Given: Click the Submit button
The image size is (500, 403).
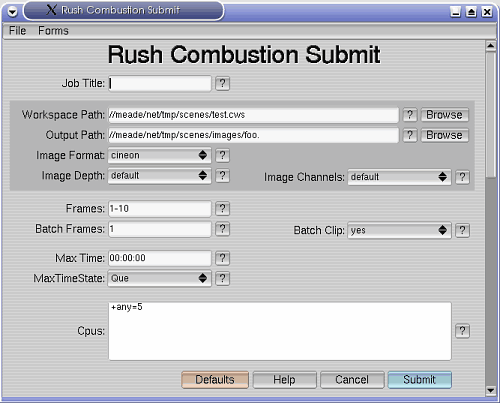Looking at the screenshot, I should (420, 380).
